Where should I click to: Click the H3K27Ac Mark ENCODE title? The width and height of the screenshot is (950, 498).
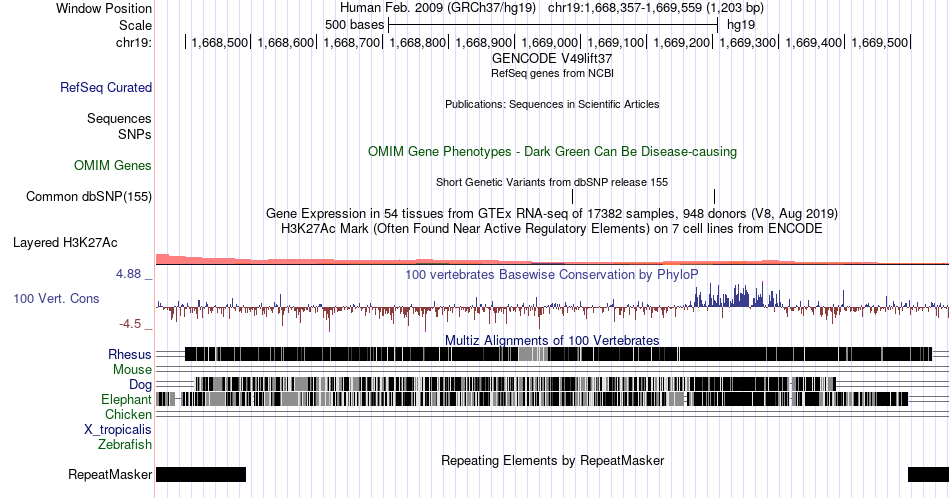click(x=552, y=228)
